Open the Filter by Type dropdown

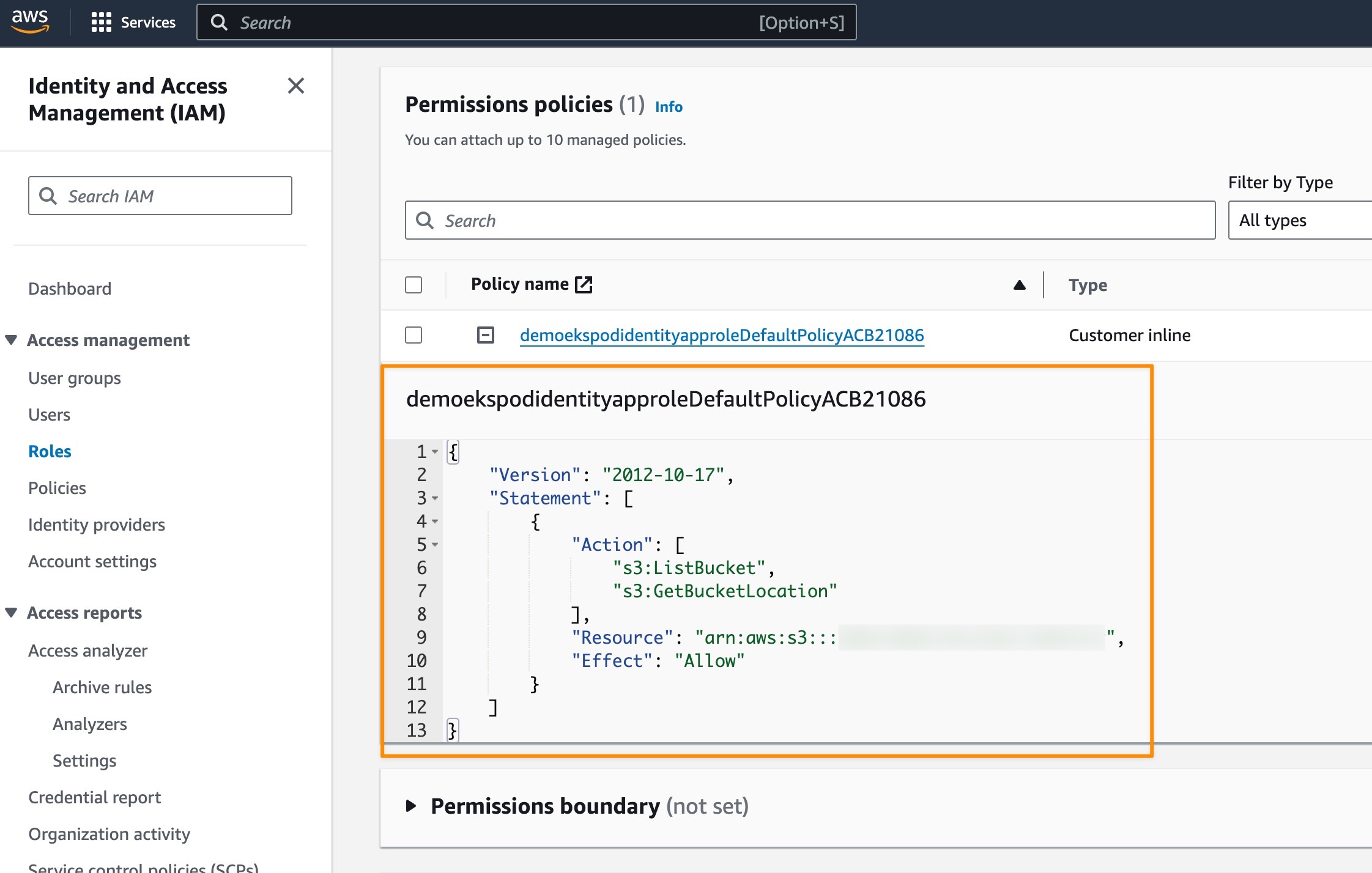[x=1300, y=220]
